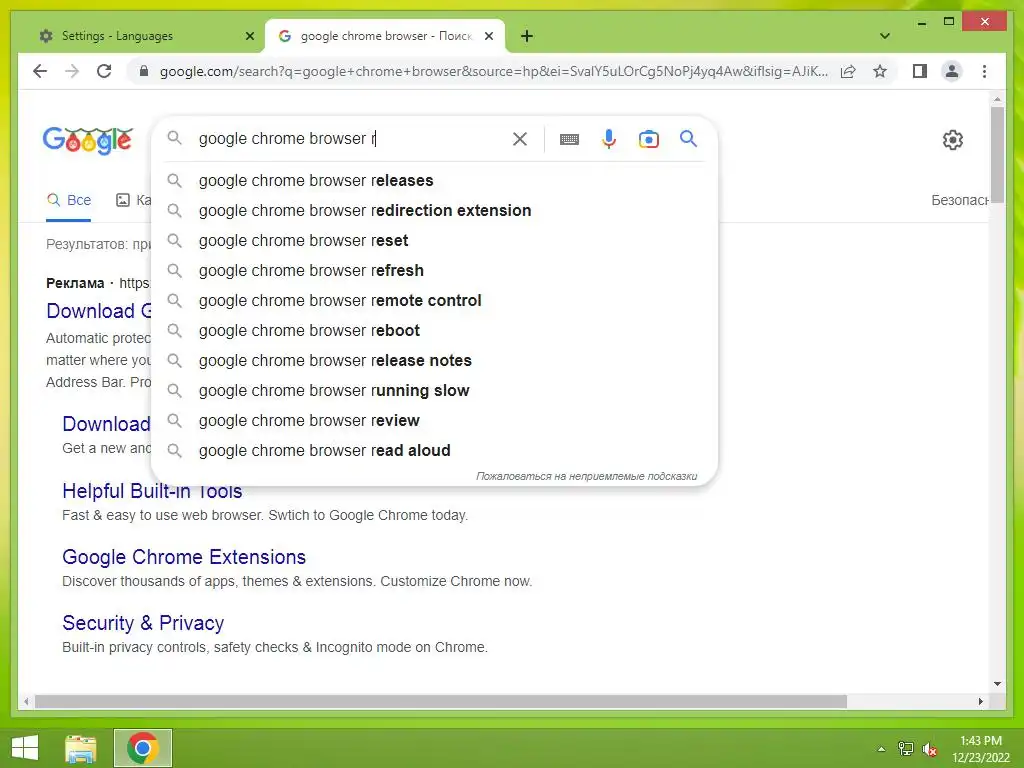Submit search with blue magnifier icon
Image resolution: width=1024 pixels, height=768 pixels.
click(688, 138)
